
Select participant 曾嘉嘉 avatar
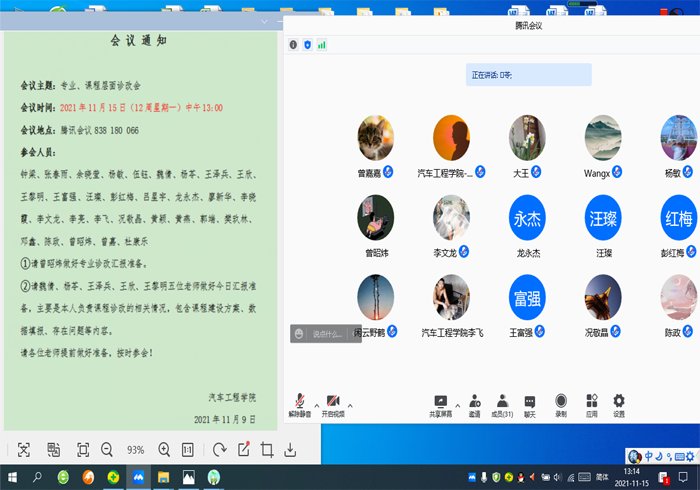coord(375,137)
